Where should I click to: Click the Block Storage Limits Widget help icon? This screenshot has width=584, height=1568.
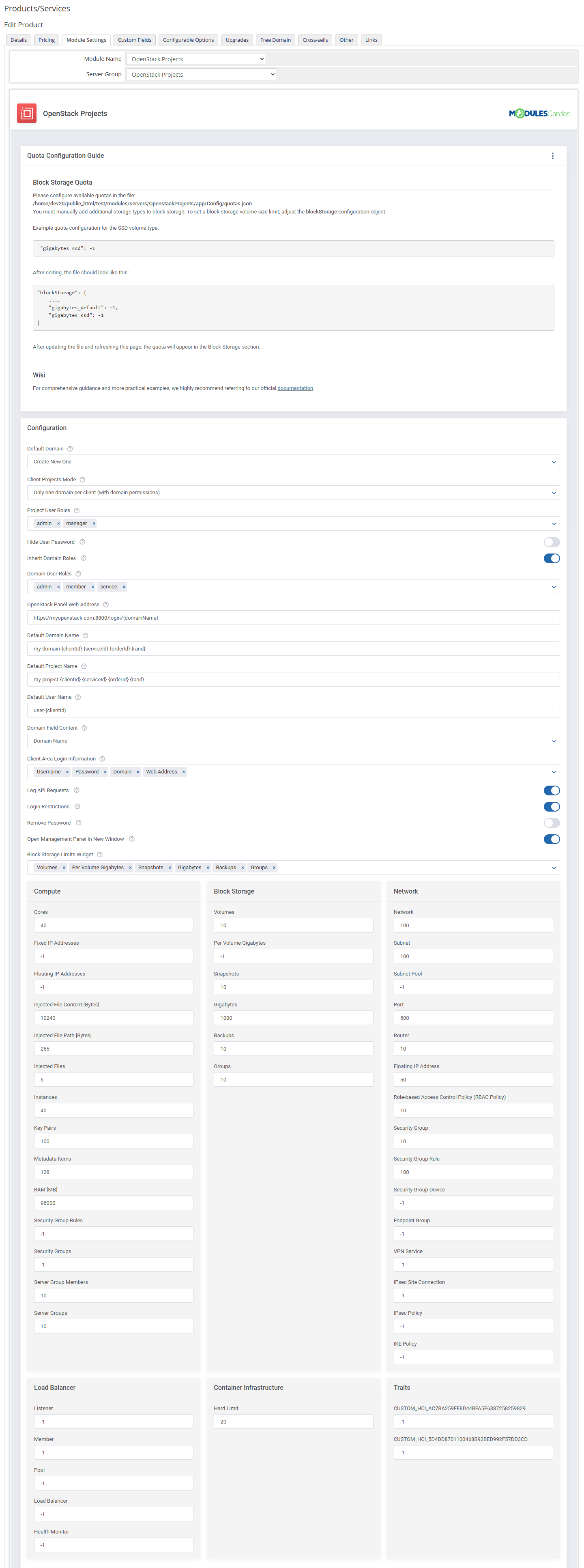100,855
